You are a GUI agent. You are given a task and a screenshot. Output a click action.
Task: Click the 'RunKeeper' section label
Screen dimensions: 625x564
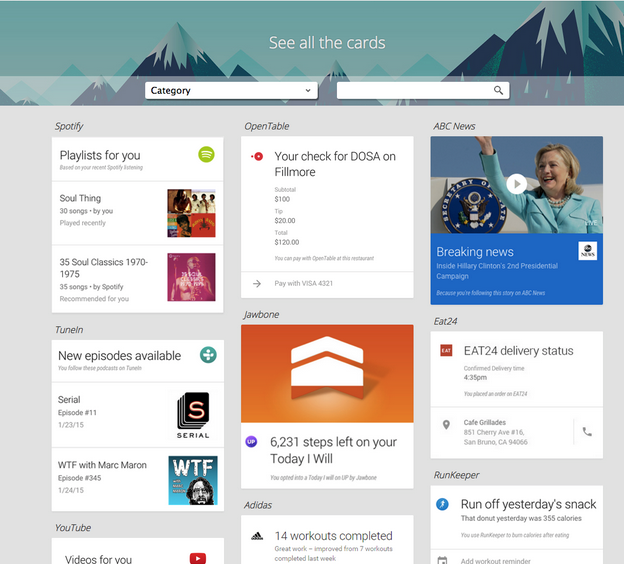[456, 475]
